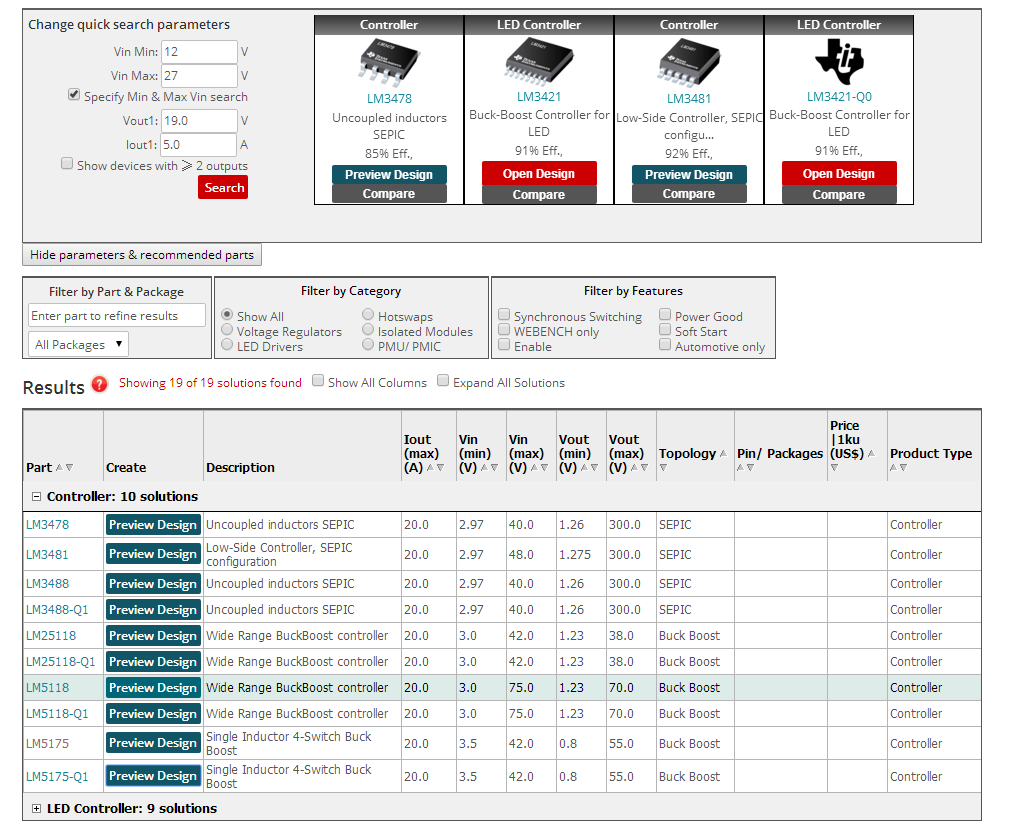1025x830 pixels.
Task: Click the red Search button
Action: click(223, 188)
